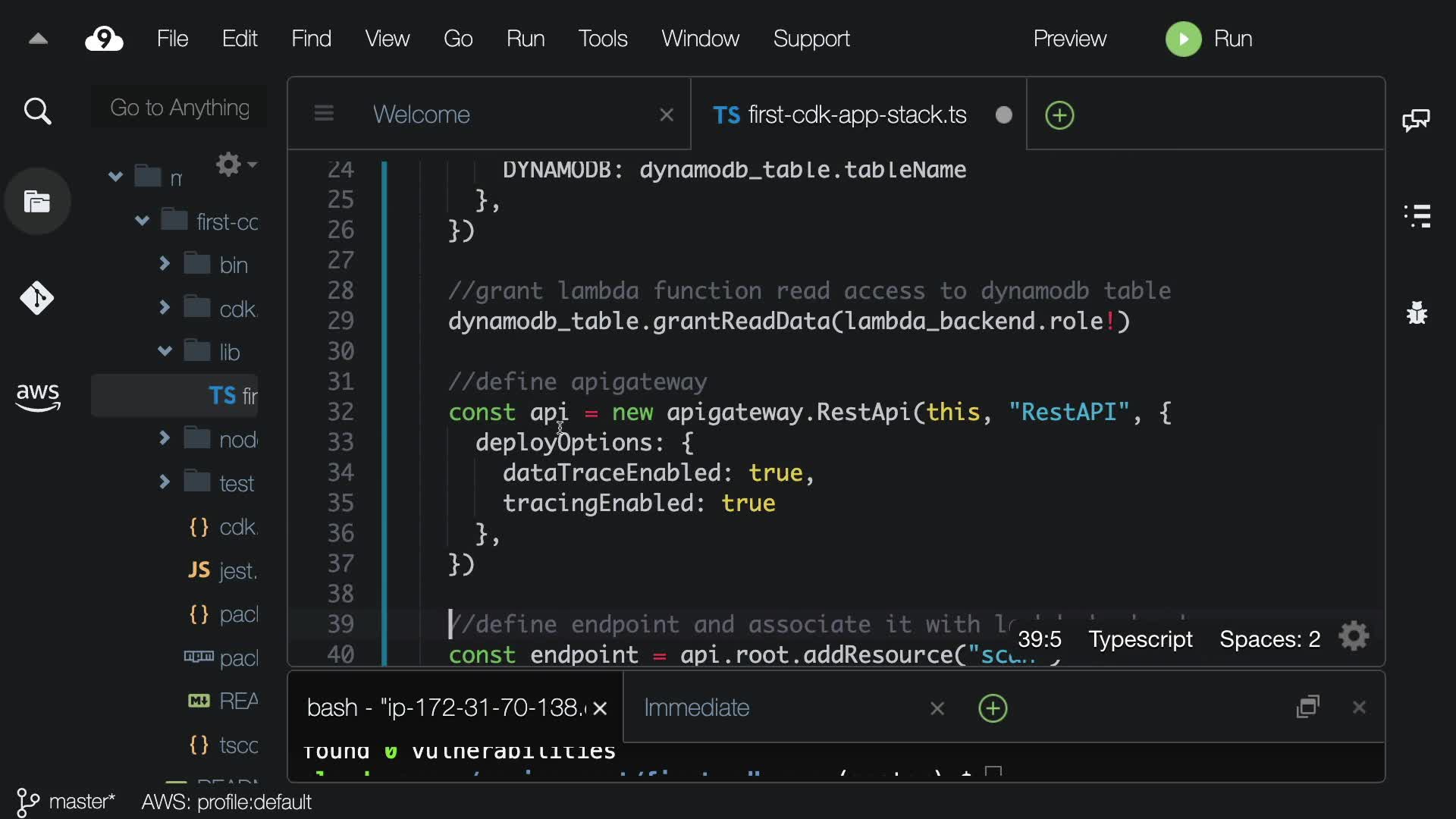Open the Collaborate chat icon
The height and width of the screenshot is (819, 1456).
[1416, 120]
